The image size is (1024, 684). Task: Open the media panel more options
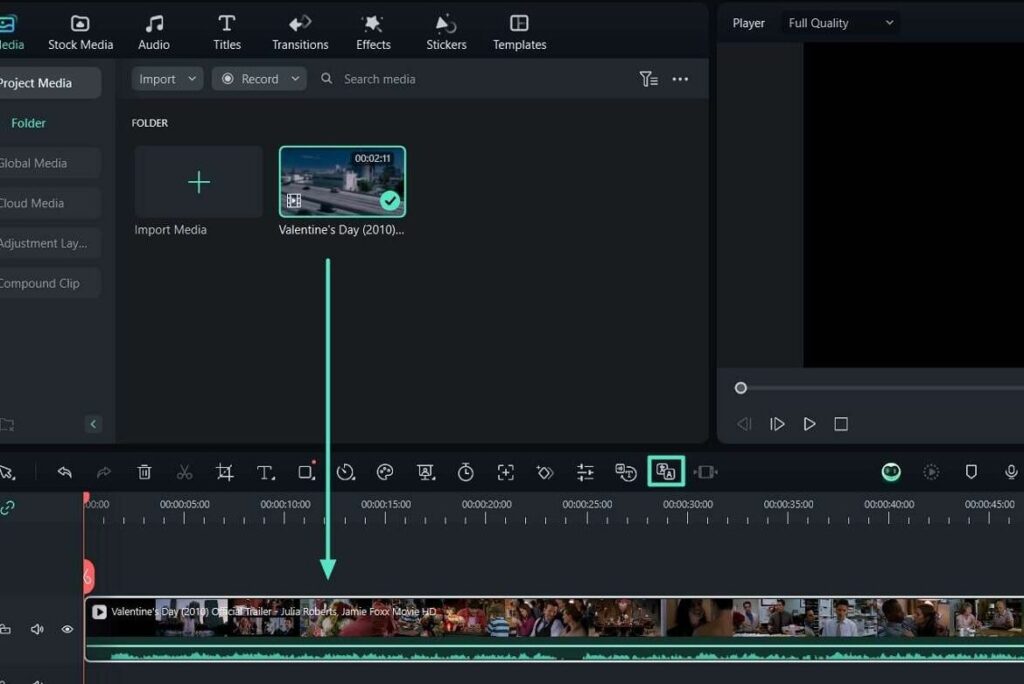pos(680,79)
